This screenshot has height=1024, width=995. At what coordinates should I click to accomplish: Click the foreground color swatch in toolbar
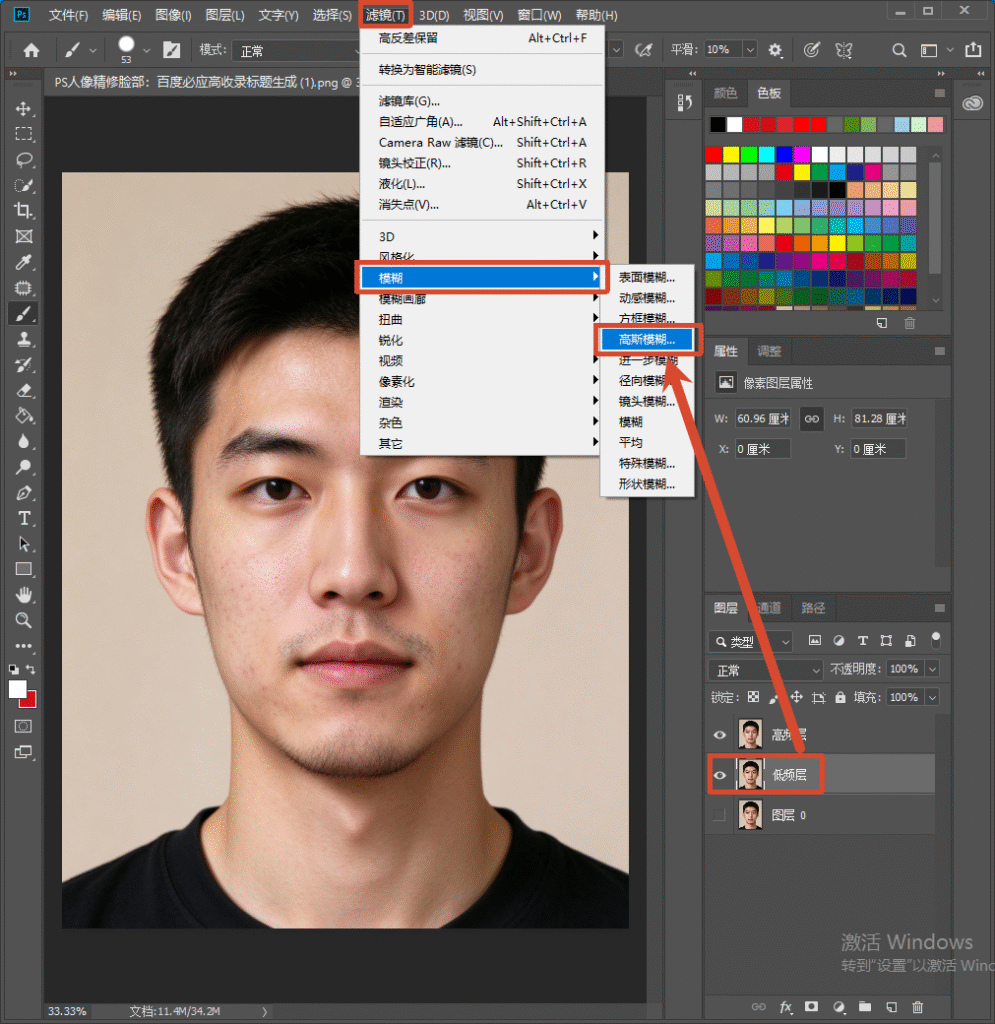tap(18, 690)
